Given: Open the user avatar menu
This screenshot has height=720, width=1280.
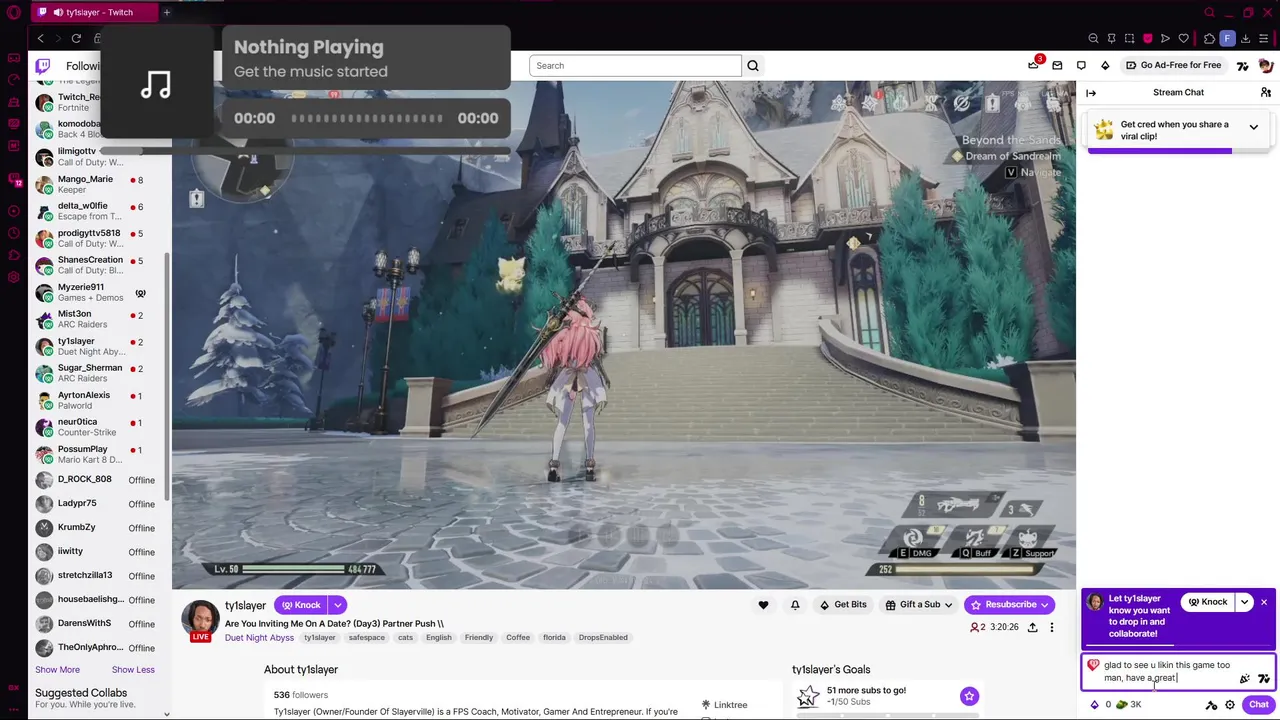Looking at the screenshot, I should 1265,65.
